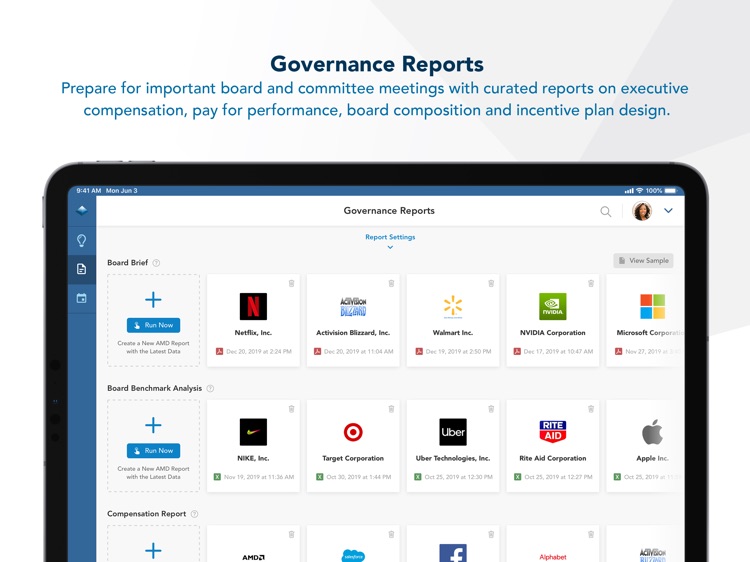750x562 pixels.
Task: Open the Walmart Inc. report card
Action: [x=453, y=320]
